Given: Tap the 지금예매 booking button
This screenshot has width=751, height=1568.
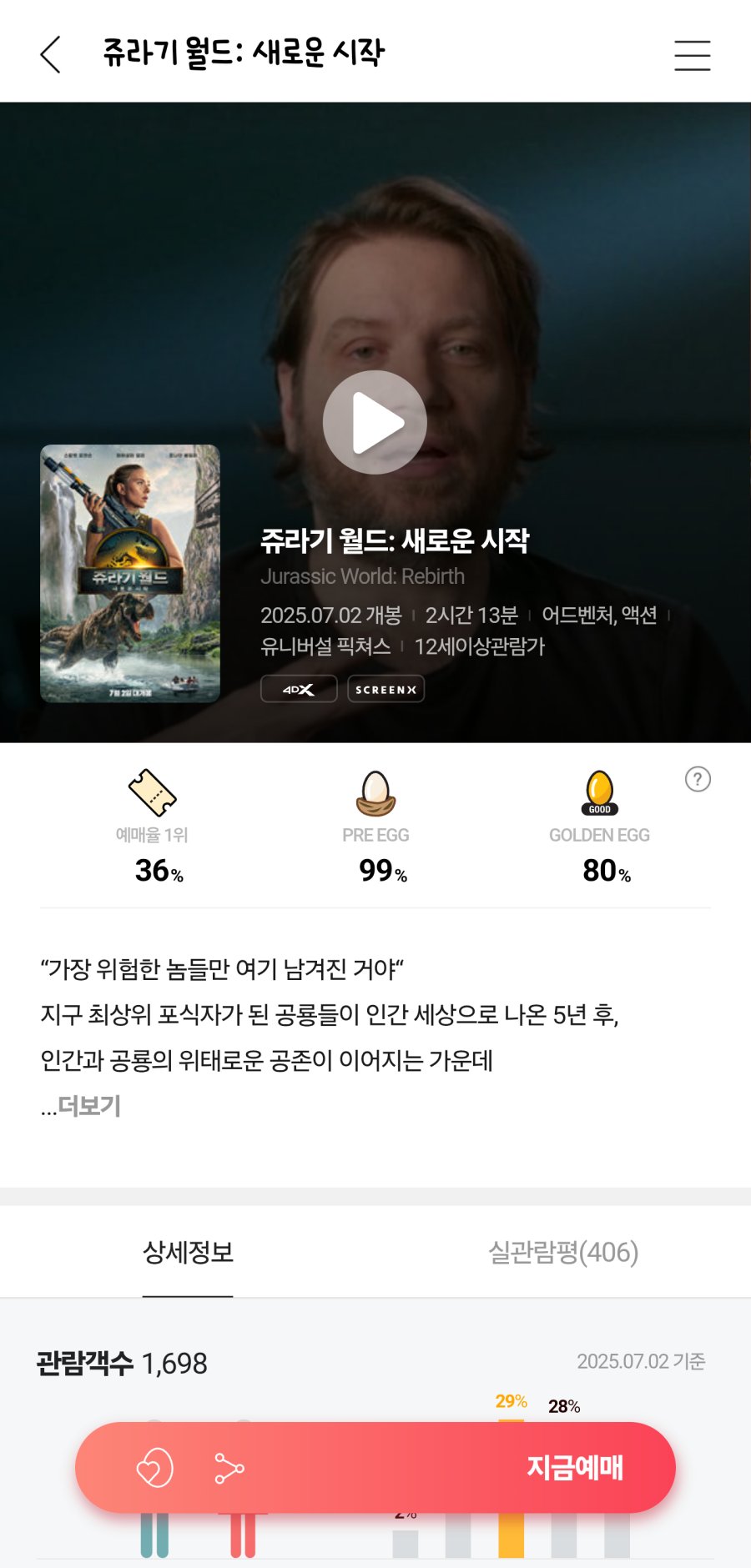Looking at the screenshot, I should [575, 1467].
